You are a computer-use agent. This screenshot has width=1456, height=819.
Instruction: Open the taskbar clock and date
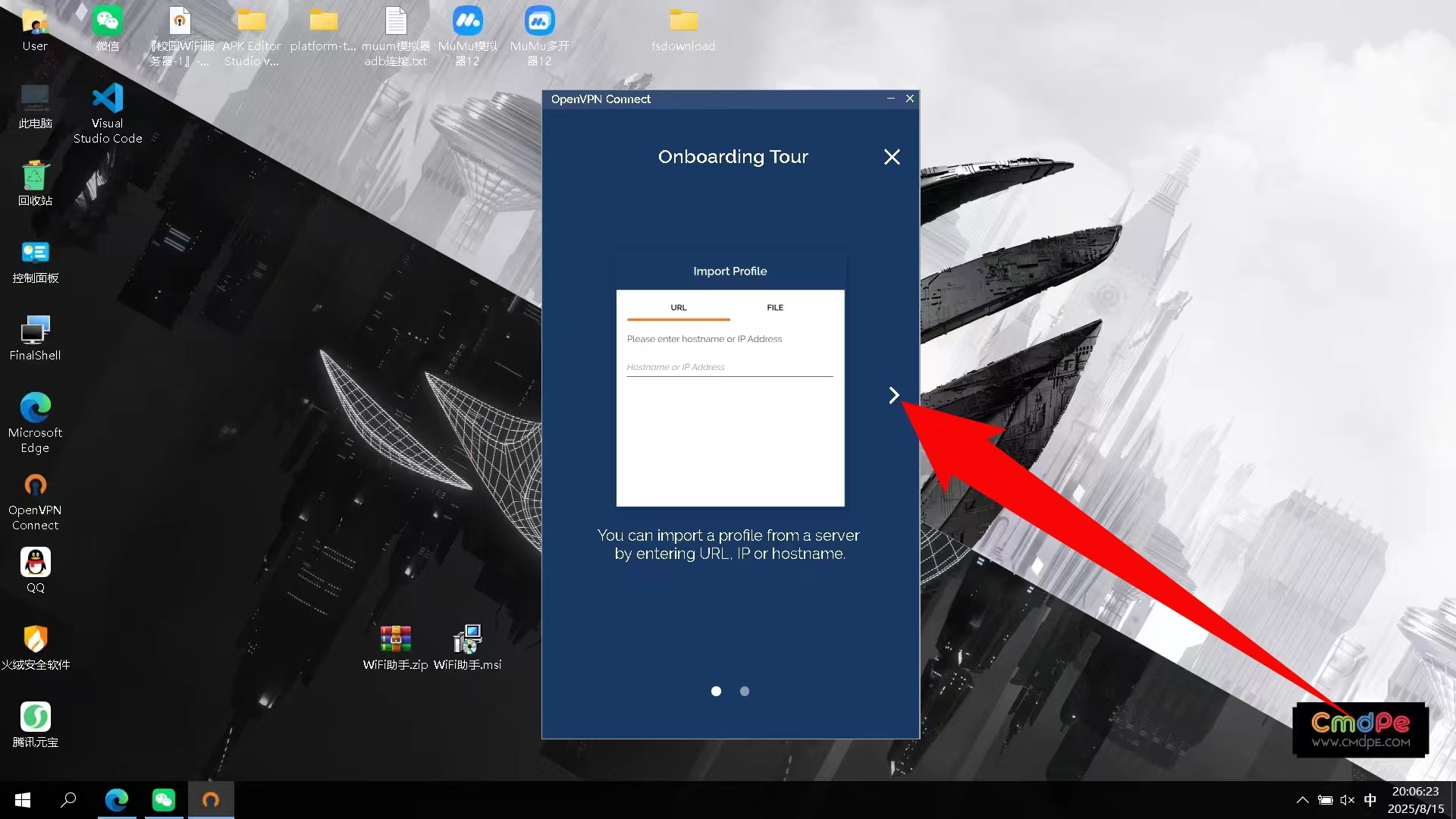coord(1416,800)
